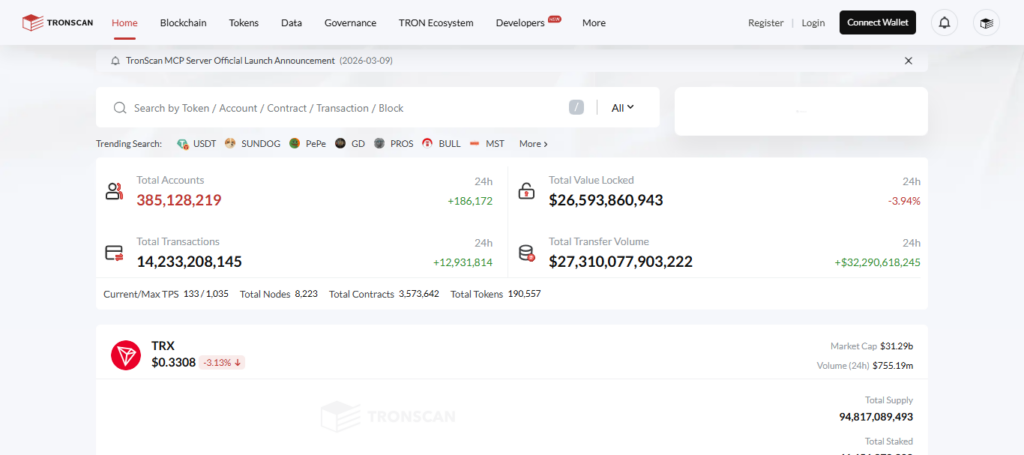Click the Total Transactions card icon

(114, 253)
